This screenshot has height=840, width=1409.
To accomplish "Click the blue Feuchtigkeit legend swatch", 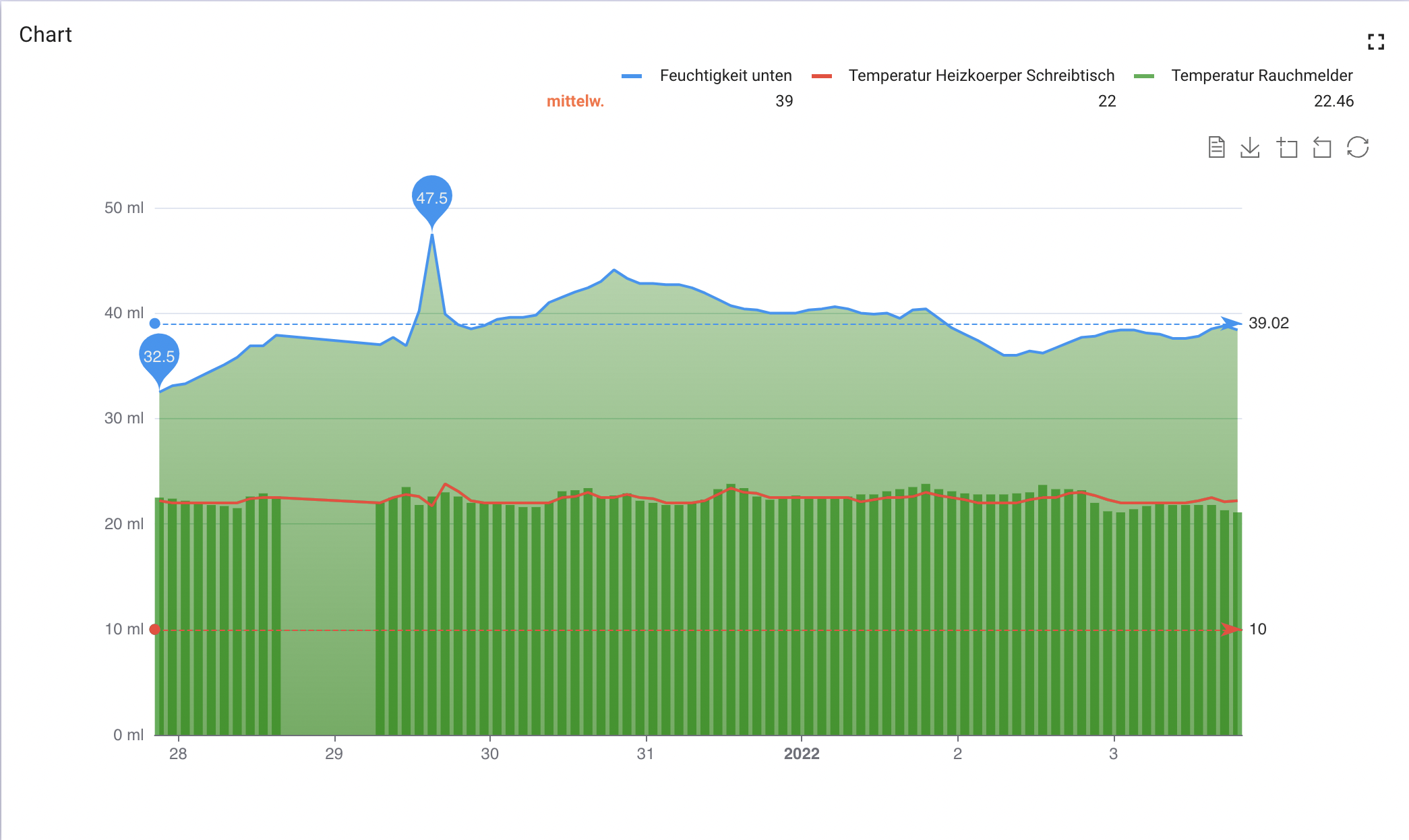I will pos(632,76).
